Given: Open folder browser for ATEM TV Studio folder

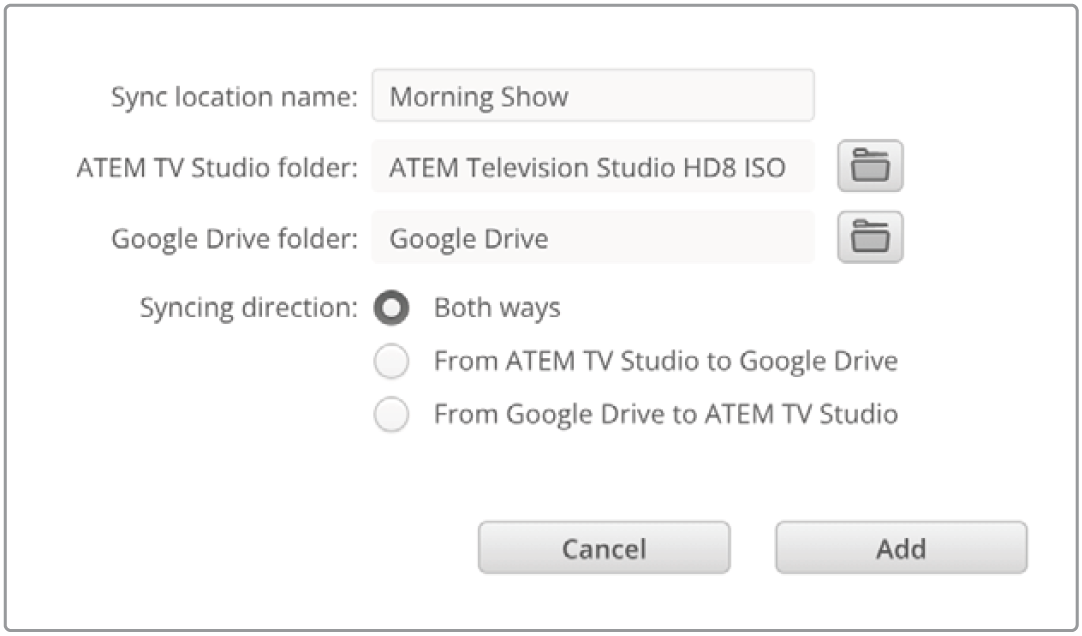Looking at the screenshot, I should (870, 167).
